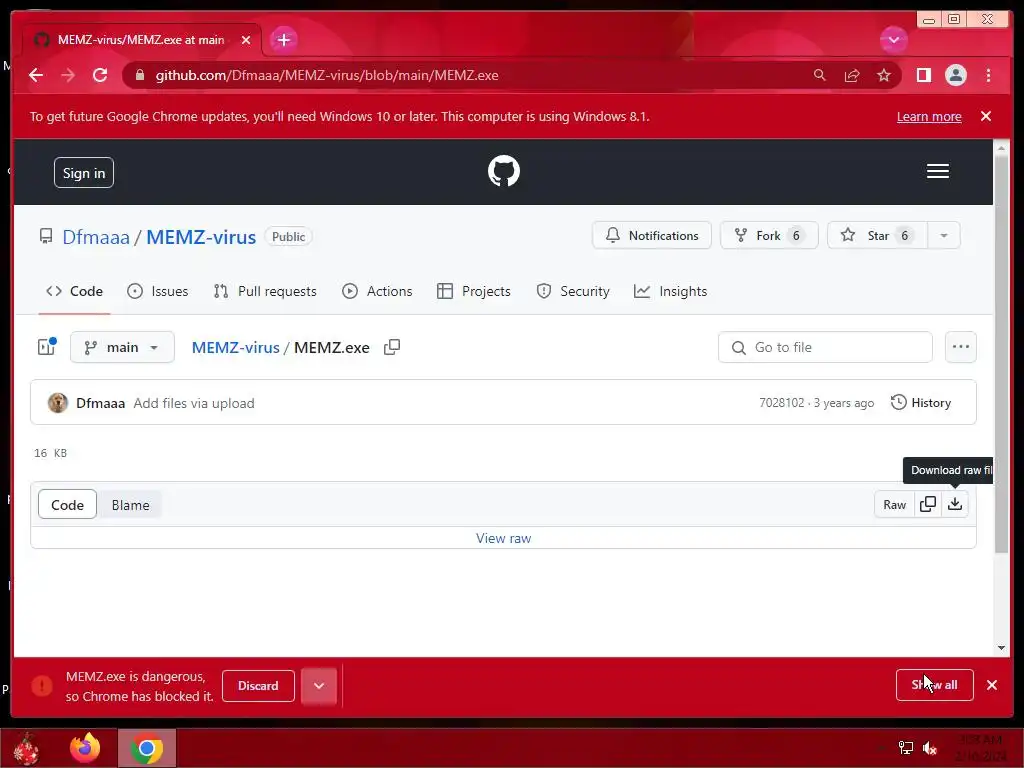Open the Dfmaaa commit author avatar
The width and height of the screenshot is (1024, 768).
coord(57,403)
